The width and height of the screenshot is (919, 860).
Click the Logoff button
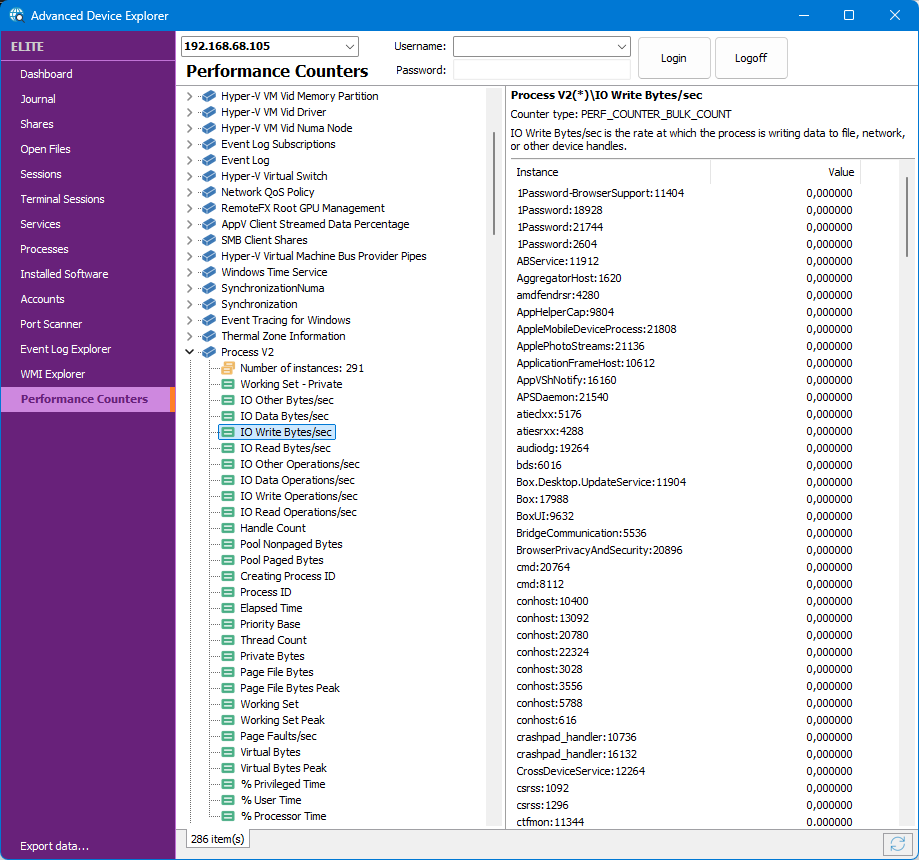click(751, 58)
